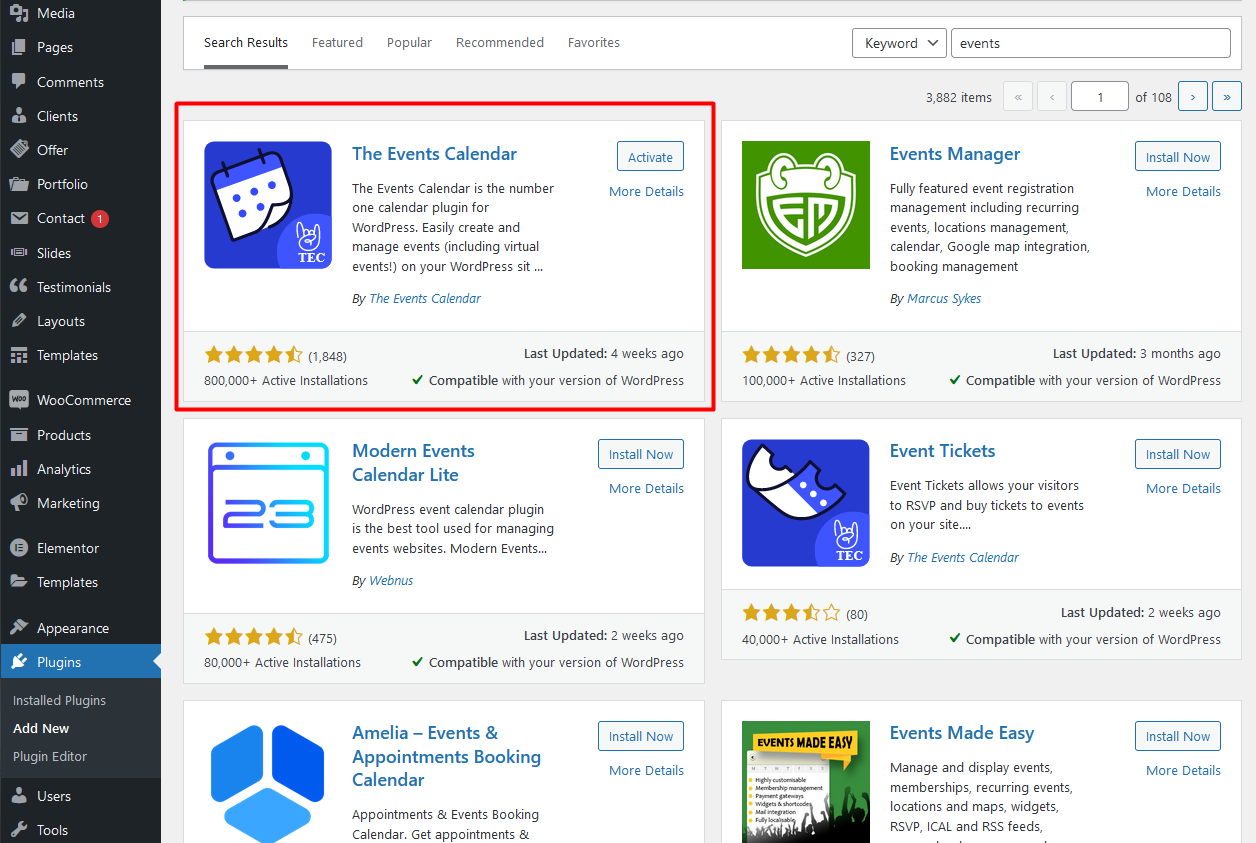Click the Plugins plug icon

(x=19, y=662)
